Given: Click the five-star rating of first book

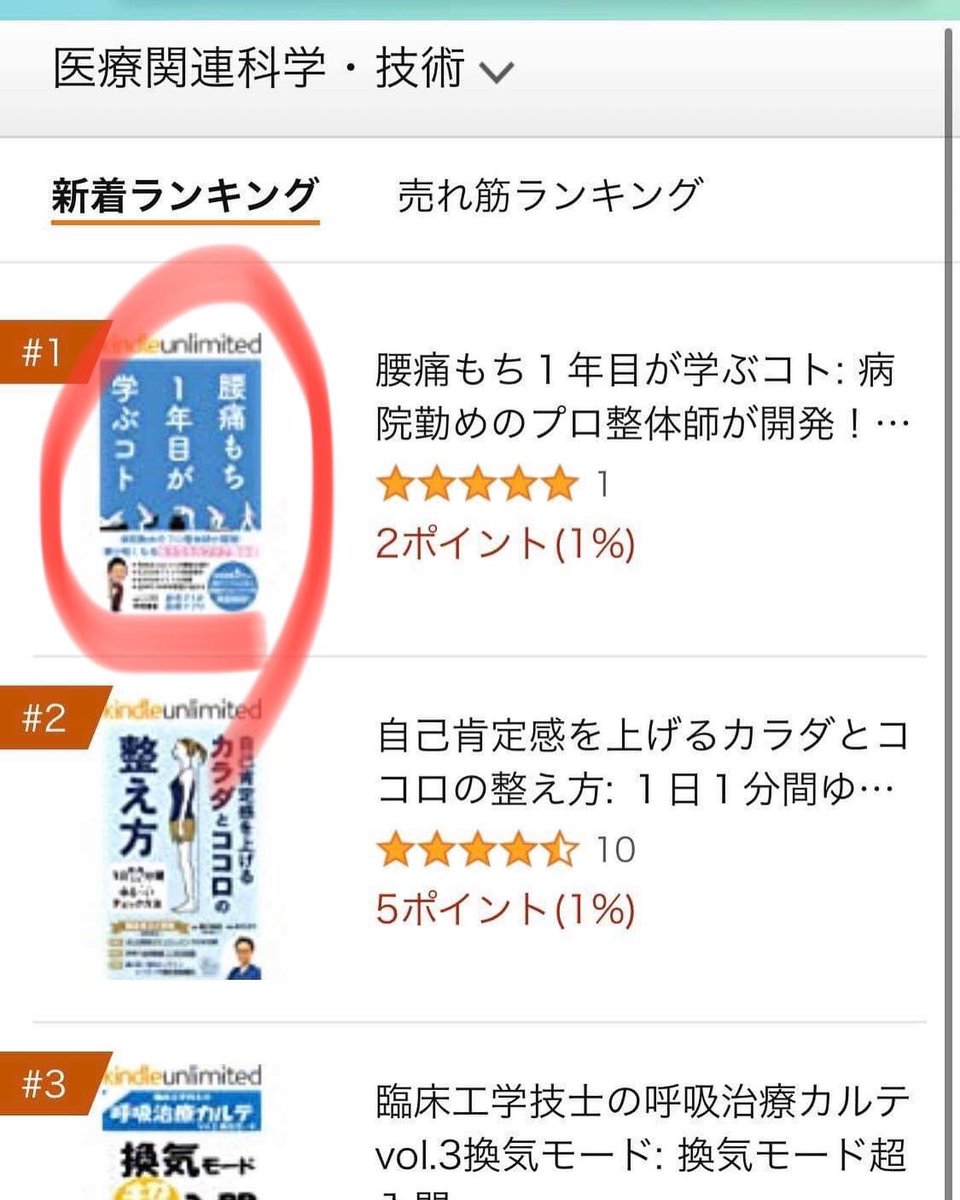Looking at the screenshot, I should 477,485.
